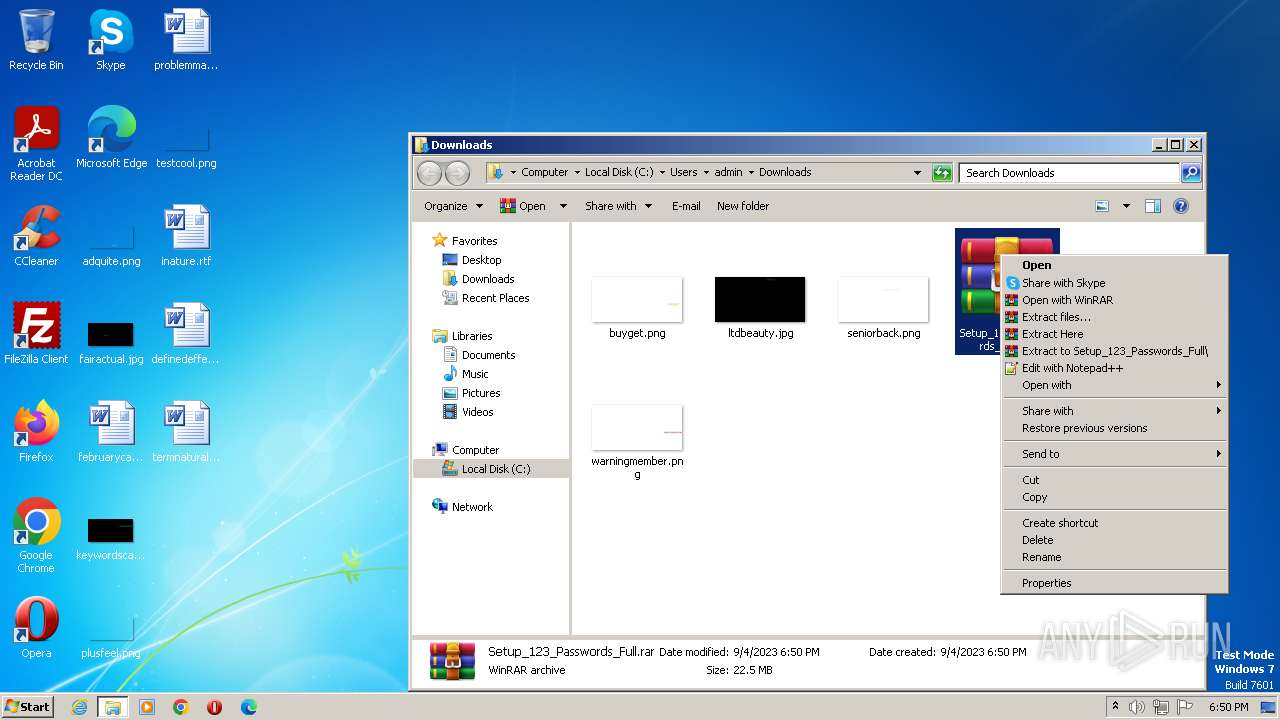Select ltdbeauty.jpg thumbnail
Viewport: 1280px width, 720px height.
click(760, 308)
